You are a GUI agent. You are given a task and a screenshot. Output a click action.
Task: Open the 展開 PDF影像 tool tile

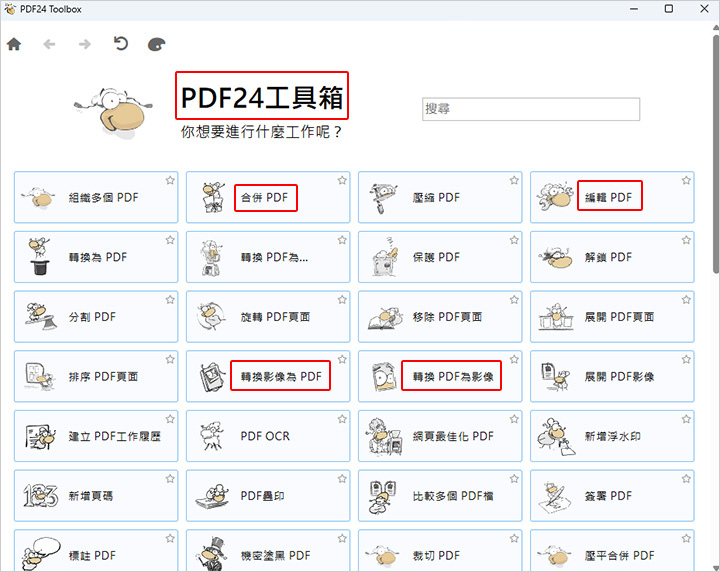(612, 376)
